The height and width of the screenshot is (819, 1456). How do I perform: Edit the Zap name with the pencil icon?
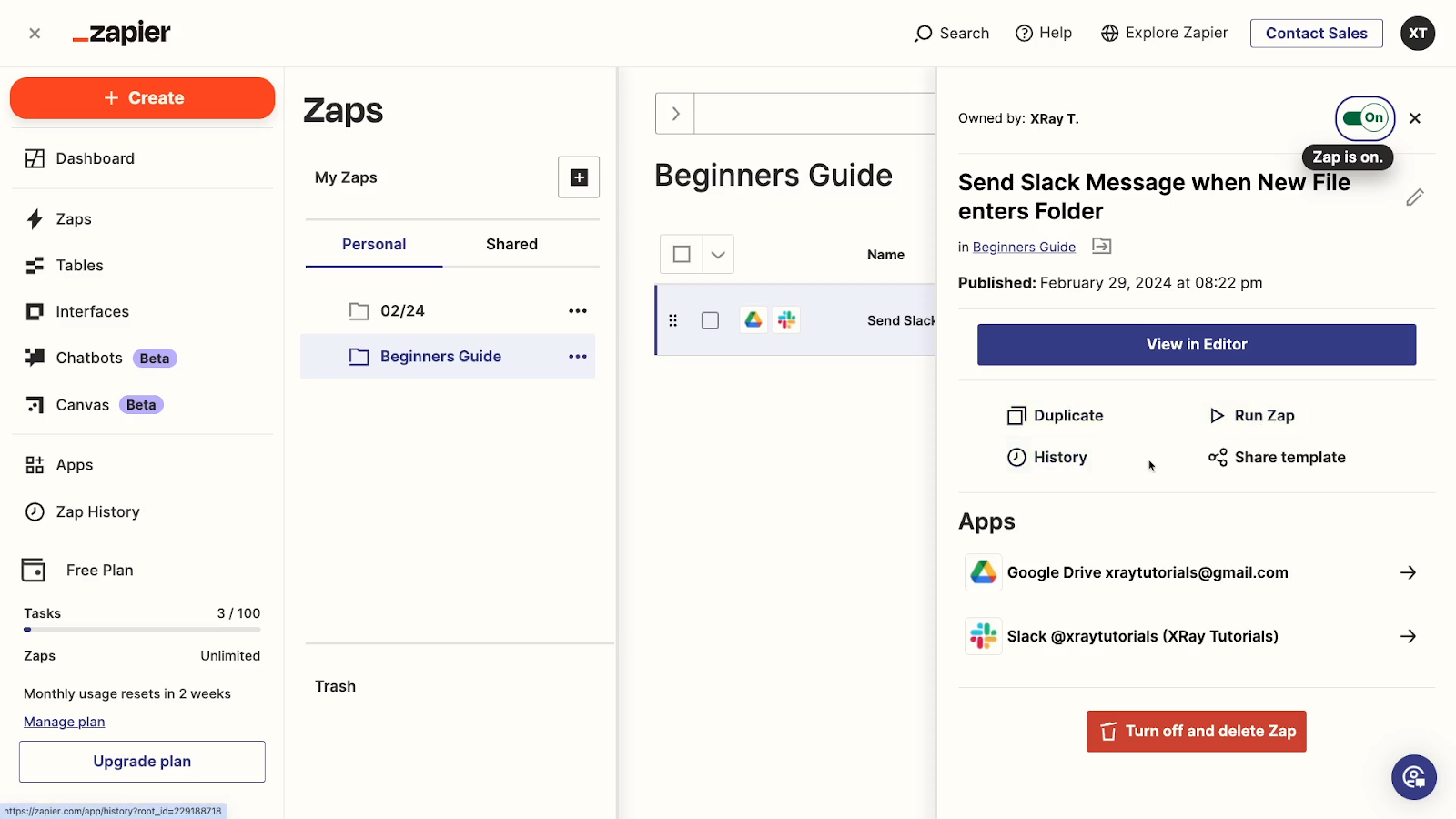pyautogui.click(x=1414, y=197)
